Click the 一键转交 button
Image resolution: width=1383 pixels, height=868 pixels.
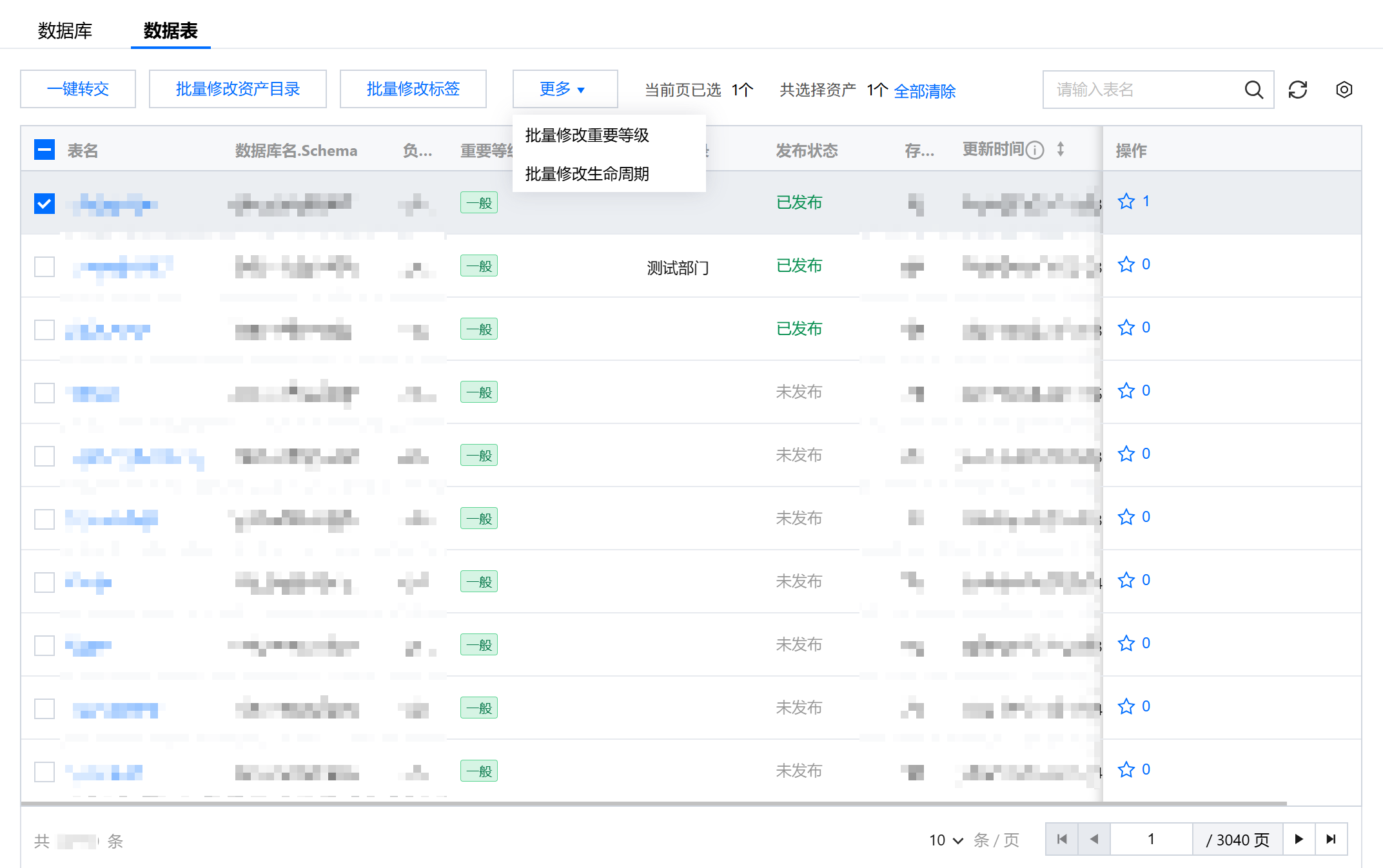tap(78, 89)
